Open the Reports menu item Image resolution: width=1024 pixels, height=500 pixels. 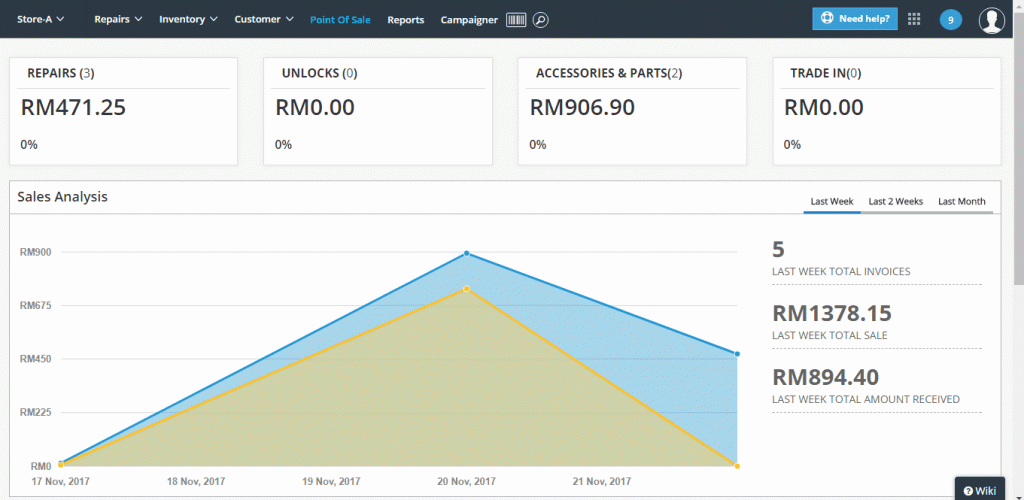[406, 20]
